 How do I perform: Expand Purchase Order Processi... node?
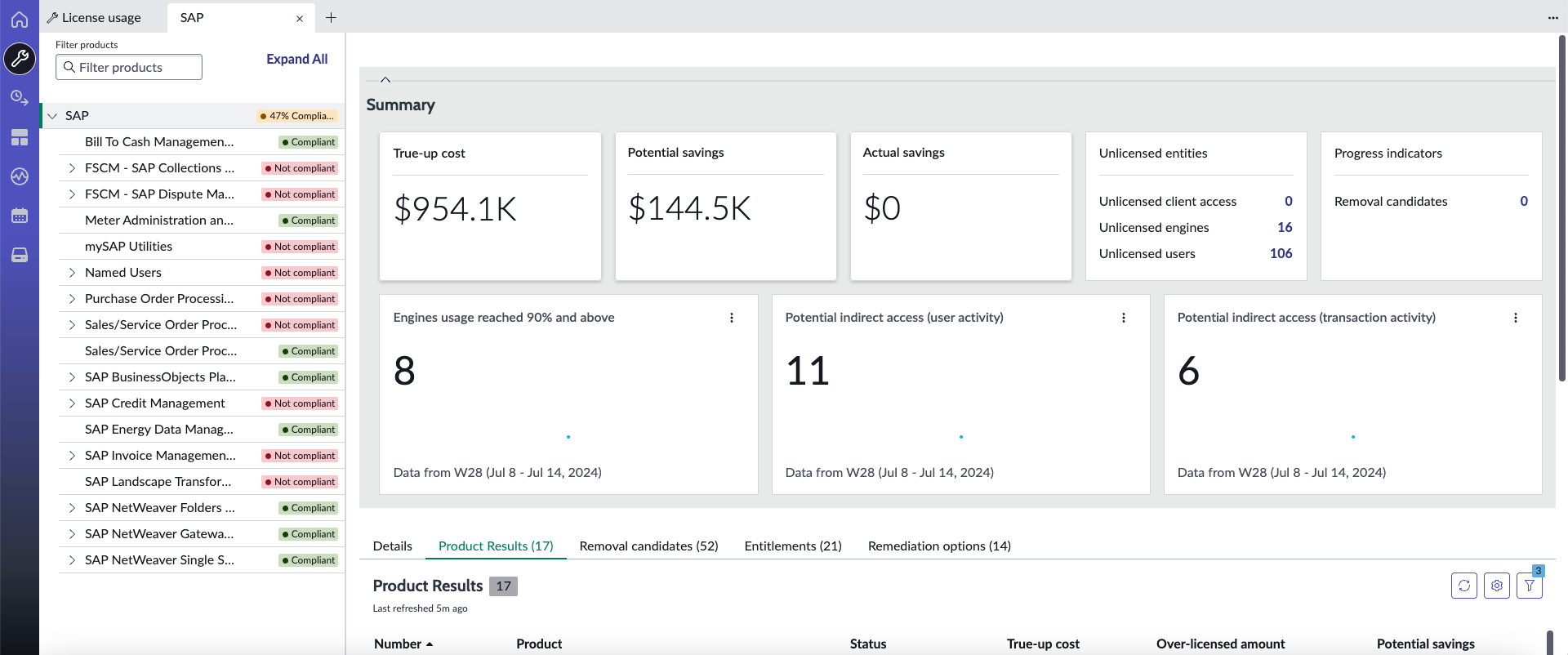coord(72,299)
